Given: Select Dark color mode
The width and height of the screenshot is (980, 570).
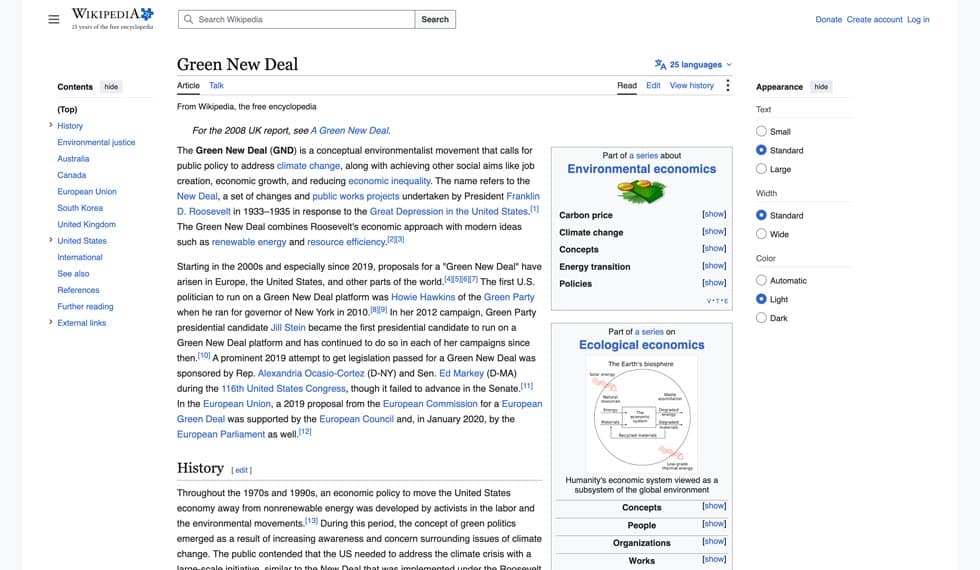Looking at the screenshot, I should (x=761, y=318).
